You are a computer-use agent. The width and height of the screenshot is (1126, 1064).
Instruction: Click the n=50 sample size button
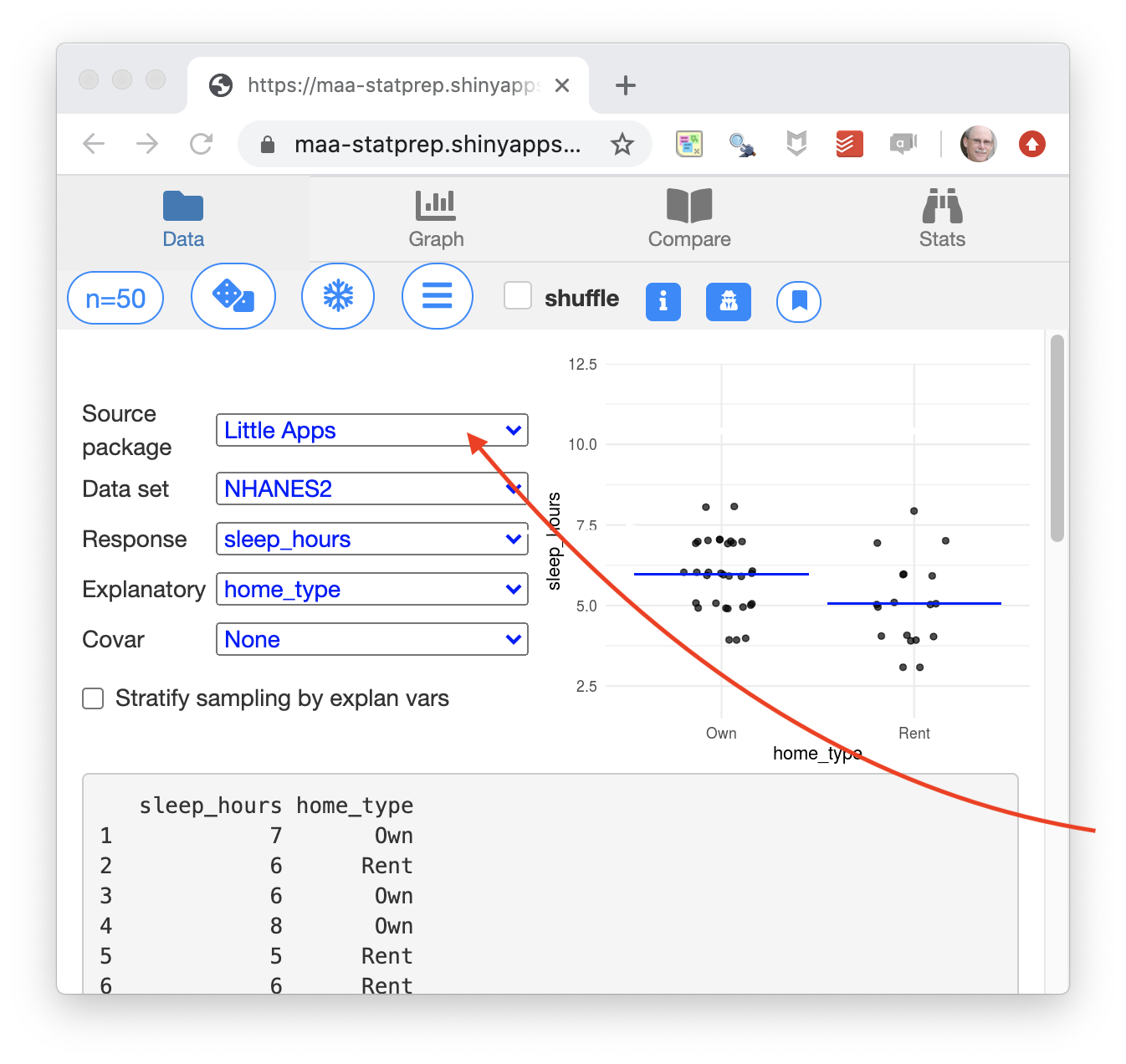pos(115,298)
